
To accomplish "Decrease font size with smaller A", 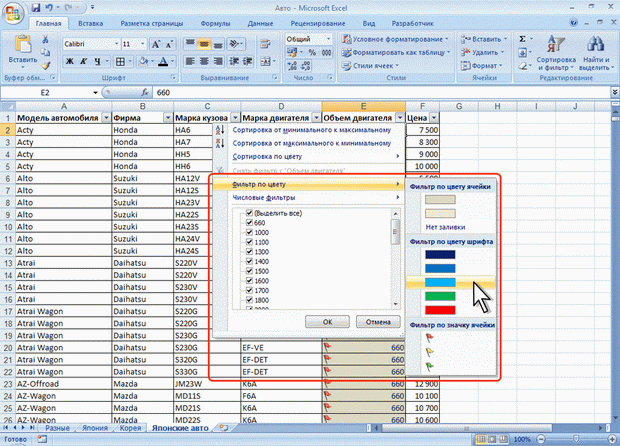I will click(169, 44).
